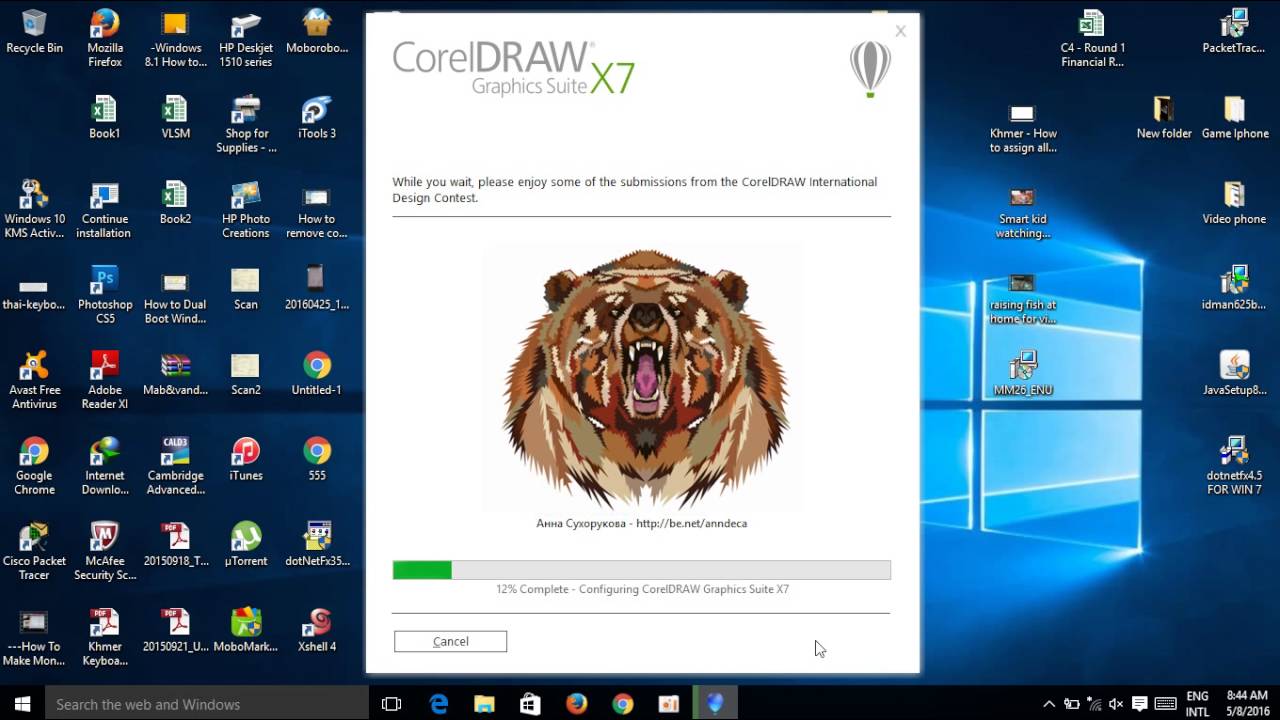This screenshot has height=720, width=1280.
Task: Select the idman625b installer icon
Action: 1234,288
